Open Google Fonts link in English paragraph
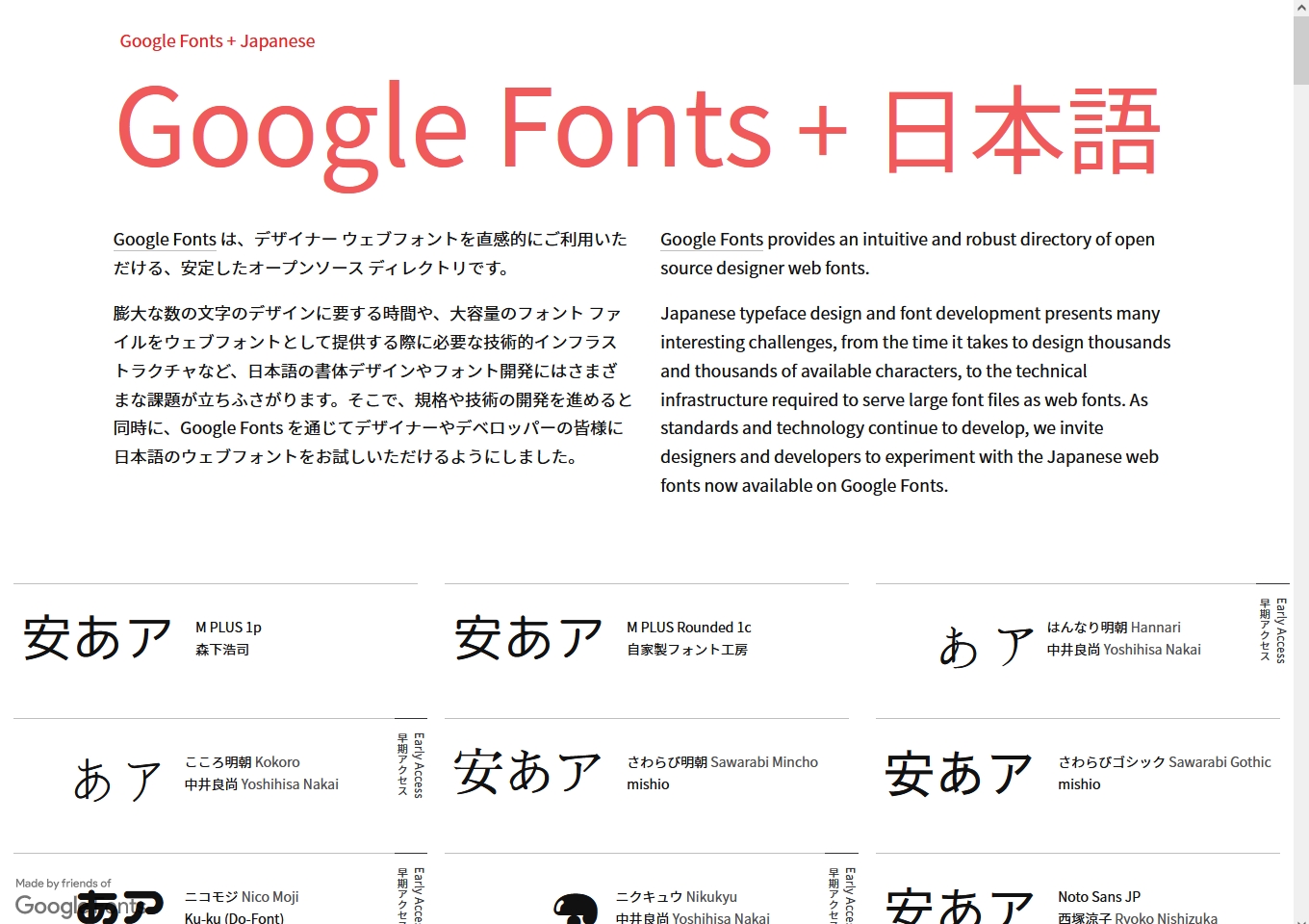This screenshot has height=924, width=1309. pyautogui.click(x=711, y=240)
